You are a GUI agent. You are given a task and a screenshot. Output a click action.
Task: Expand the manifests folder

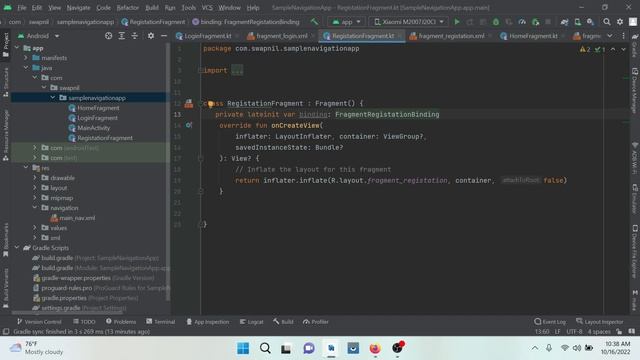point(26,58)
